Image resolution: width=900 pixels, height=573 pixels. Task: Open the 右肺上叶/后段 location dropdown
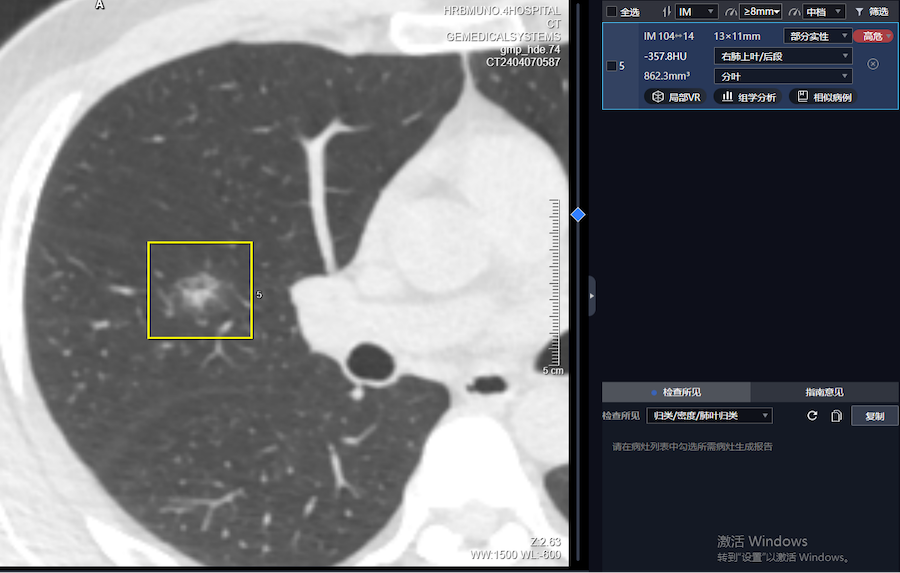(x=782, y=56)
